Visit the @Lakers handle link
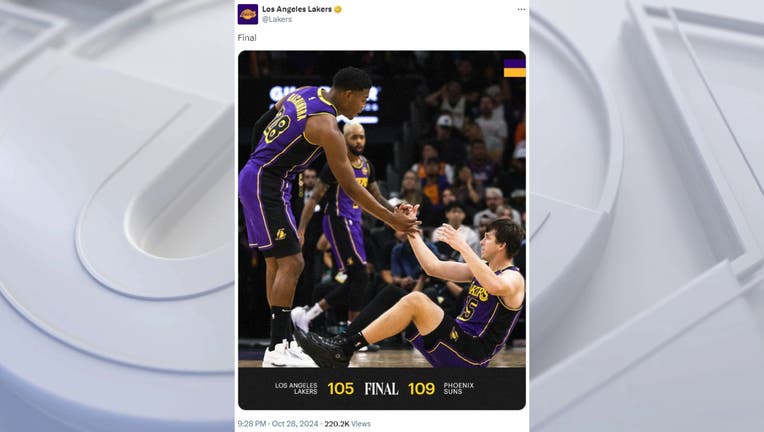764x432 pixels. tap(277, 19)
